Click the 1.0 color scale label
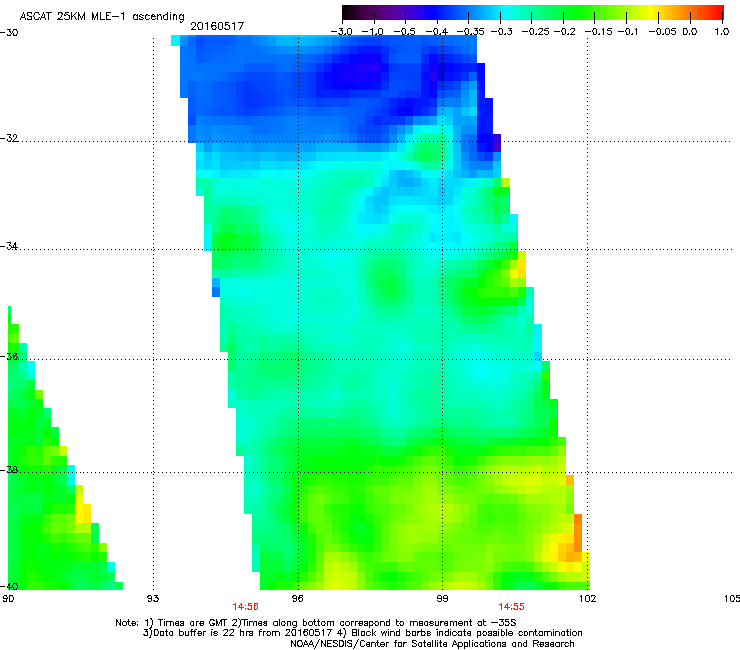 (x=722, y=32)
